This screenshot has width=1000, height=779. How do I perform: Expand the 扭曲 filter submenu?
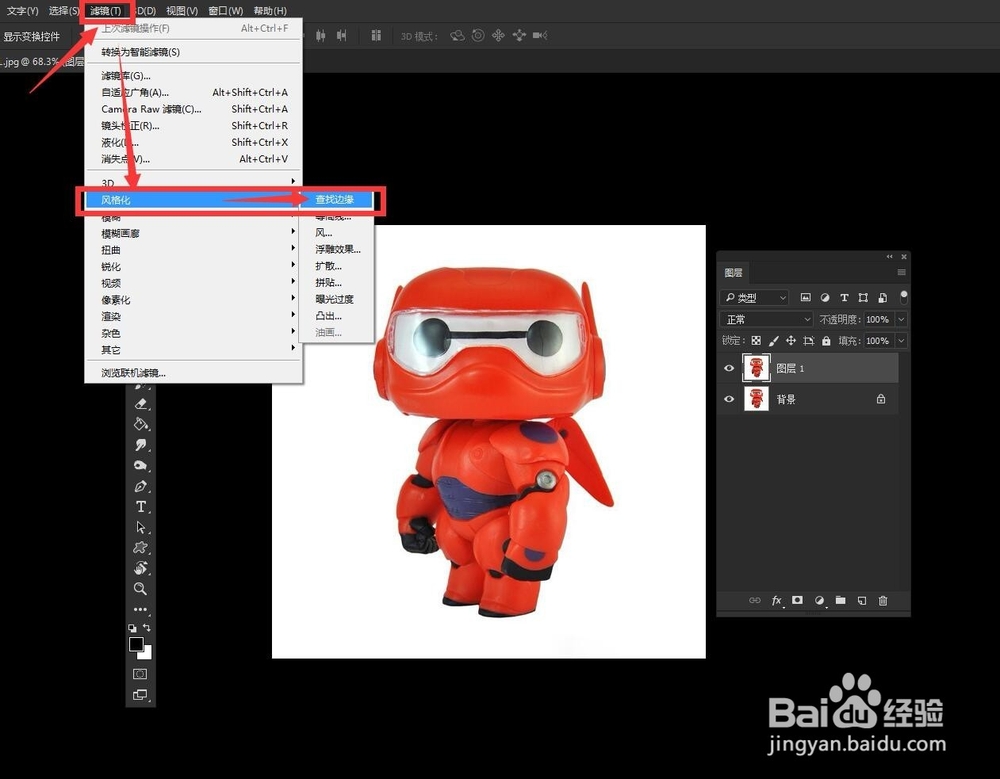pos(193,250)
